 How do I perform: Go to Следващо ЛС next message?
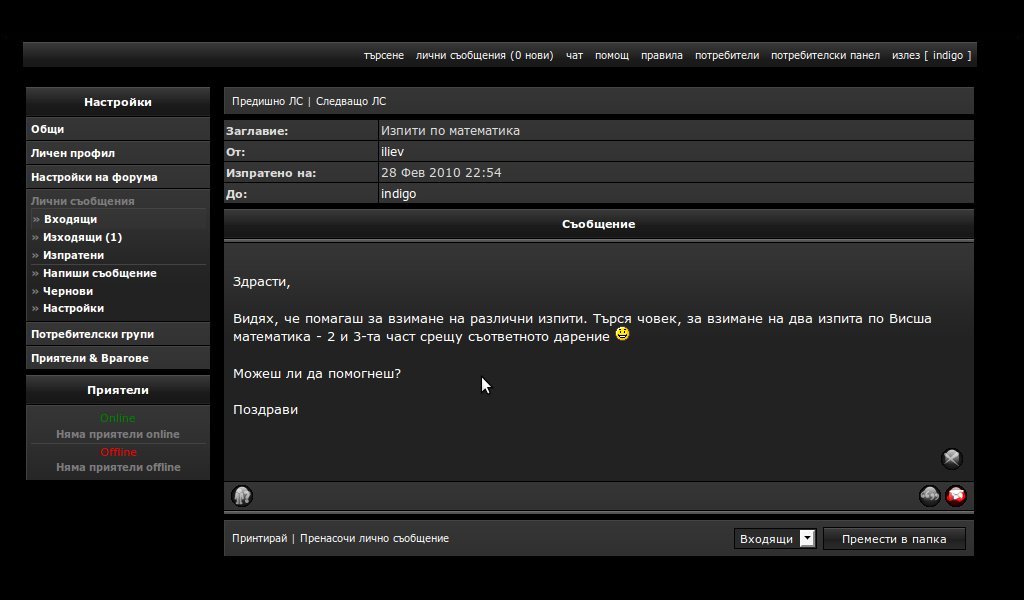pyautogui.click(x=351, y=101)
